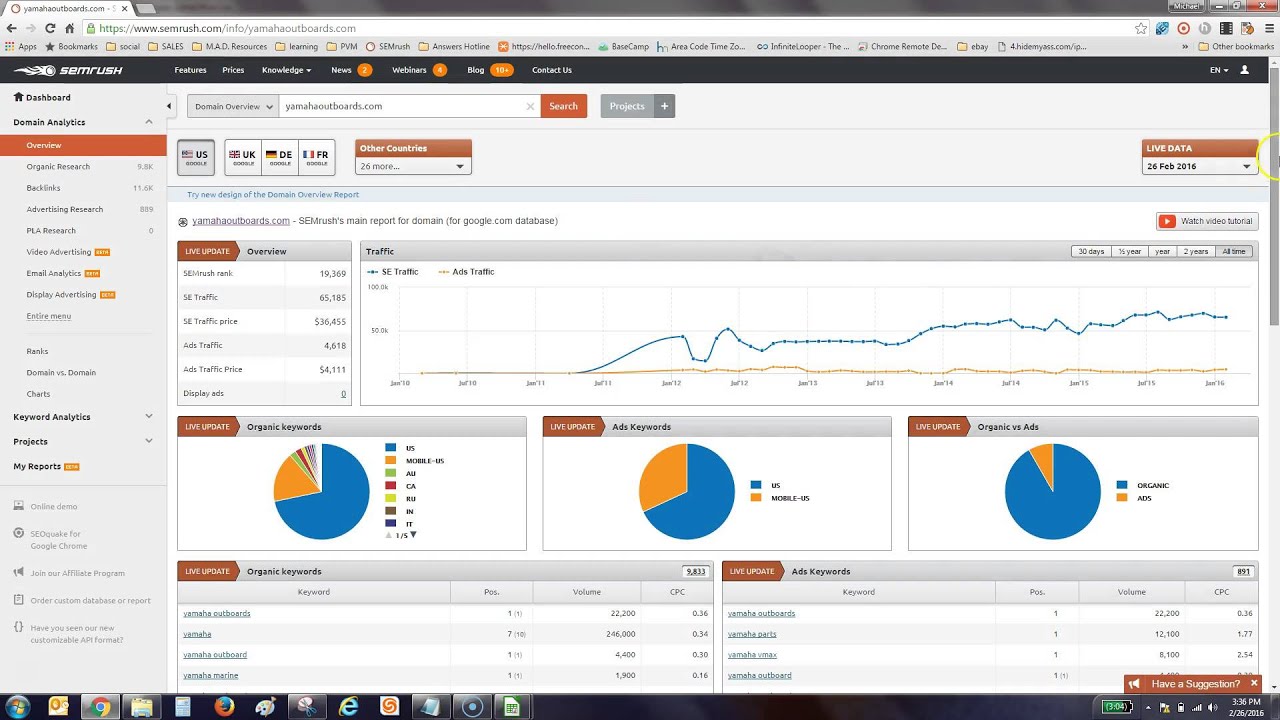This screenshot has width=1280, height=720.
Task: Open Other Countries 26 more dropdown
Action: pos(413,166)
